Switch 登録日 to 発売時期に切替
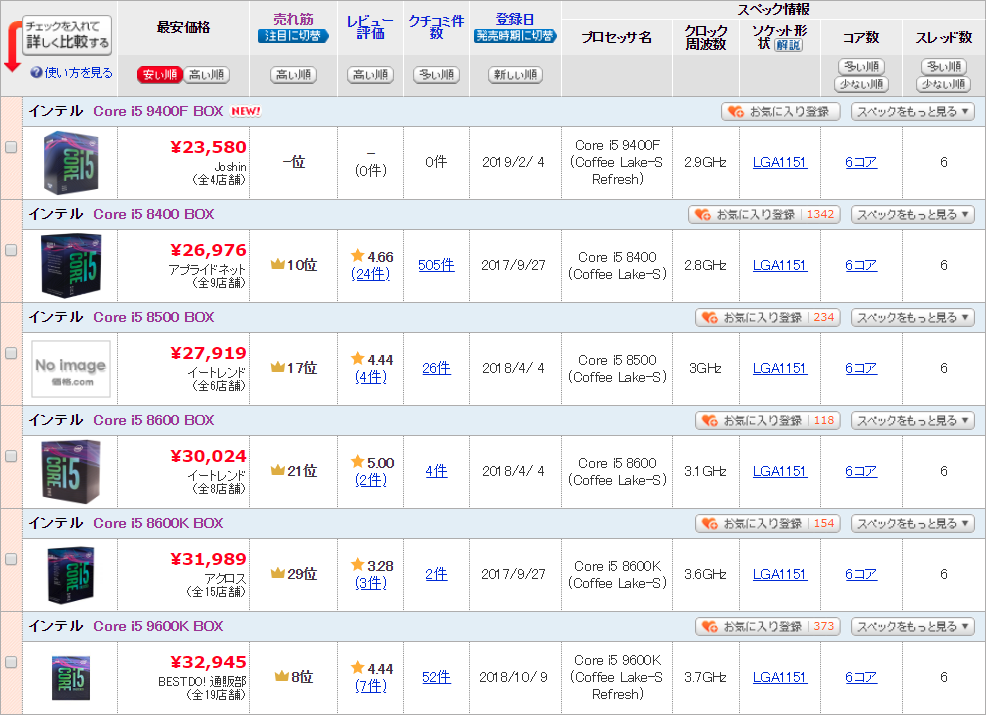Image resolution: width=986 pixels, height=715 pixels. pyautogui.click(x=515, y=36)
